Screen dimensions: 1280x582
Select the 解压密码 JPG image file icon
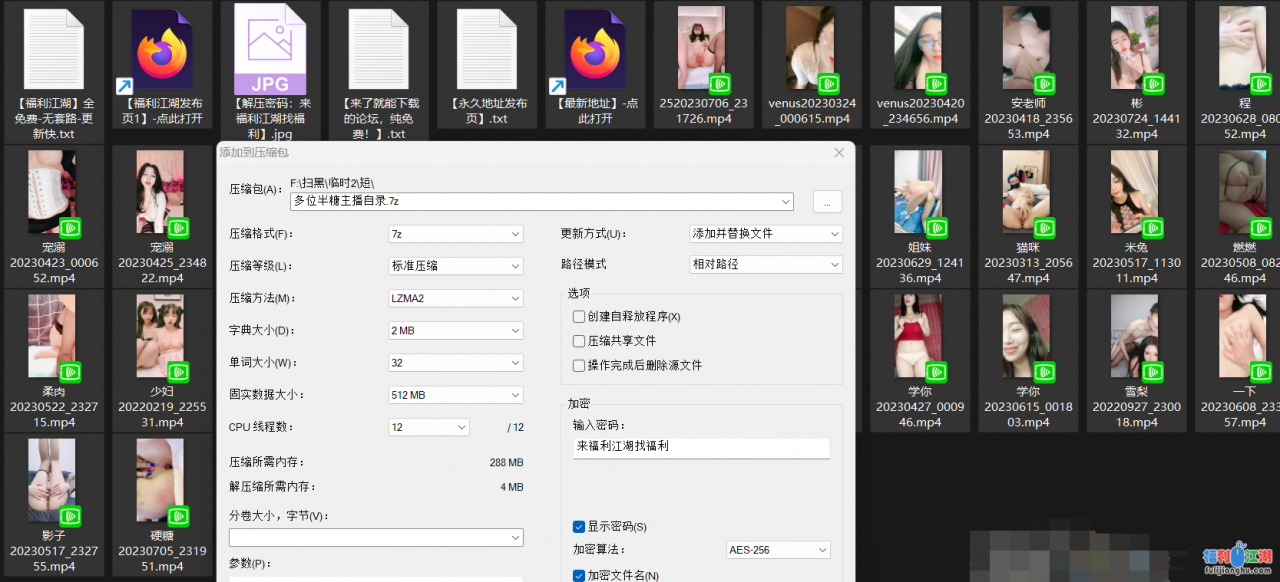[x=269, y=50]
